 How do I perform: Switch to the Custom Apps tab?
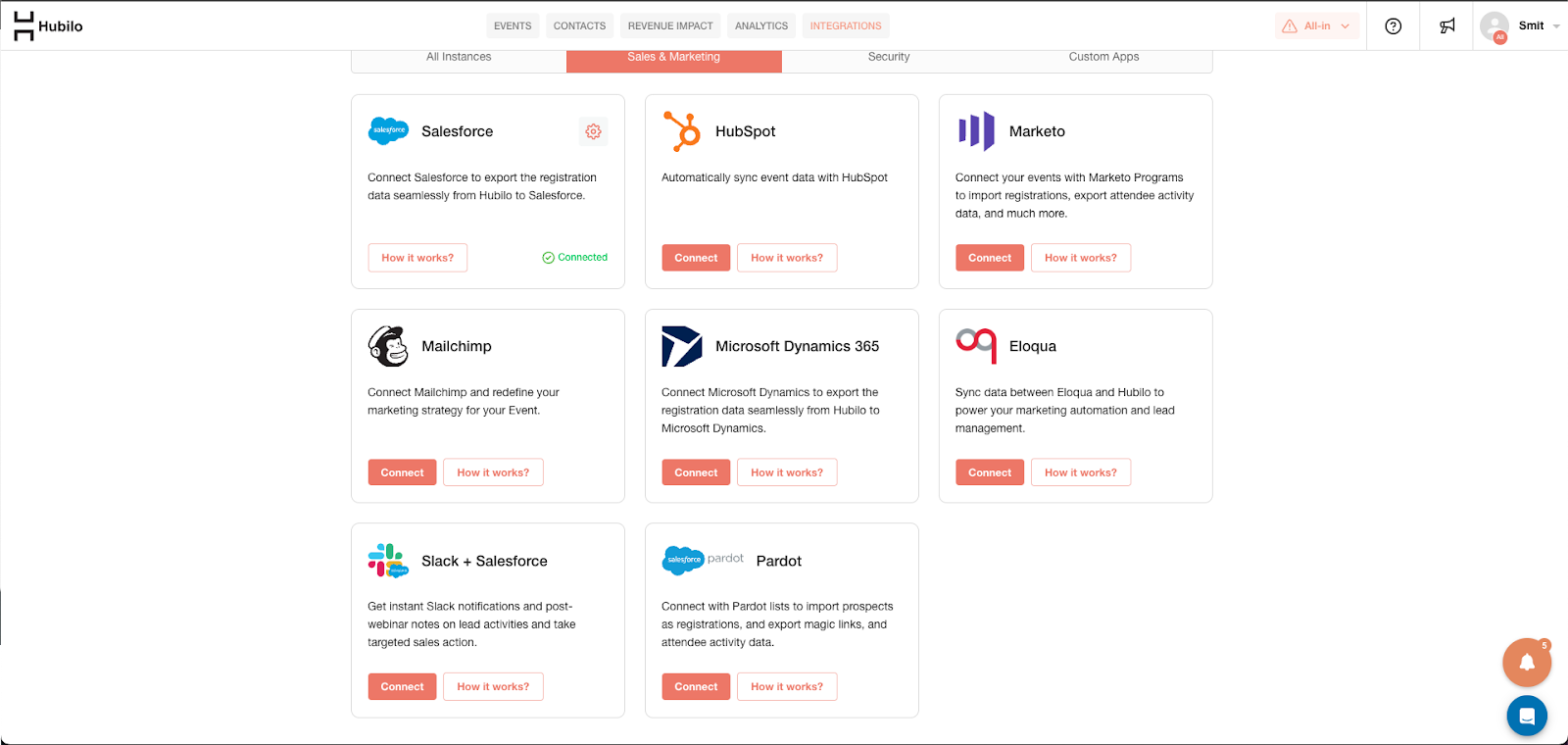point(1104,57)
